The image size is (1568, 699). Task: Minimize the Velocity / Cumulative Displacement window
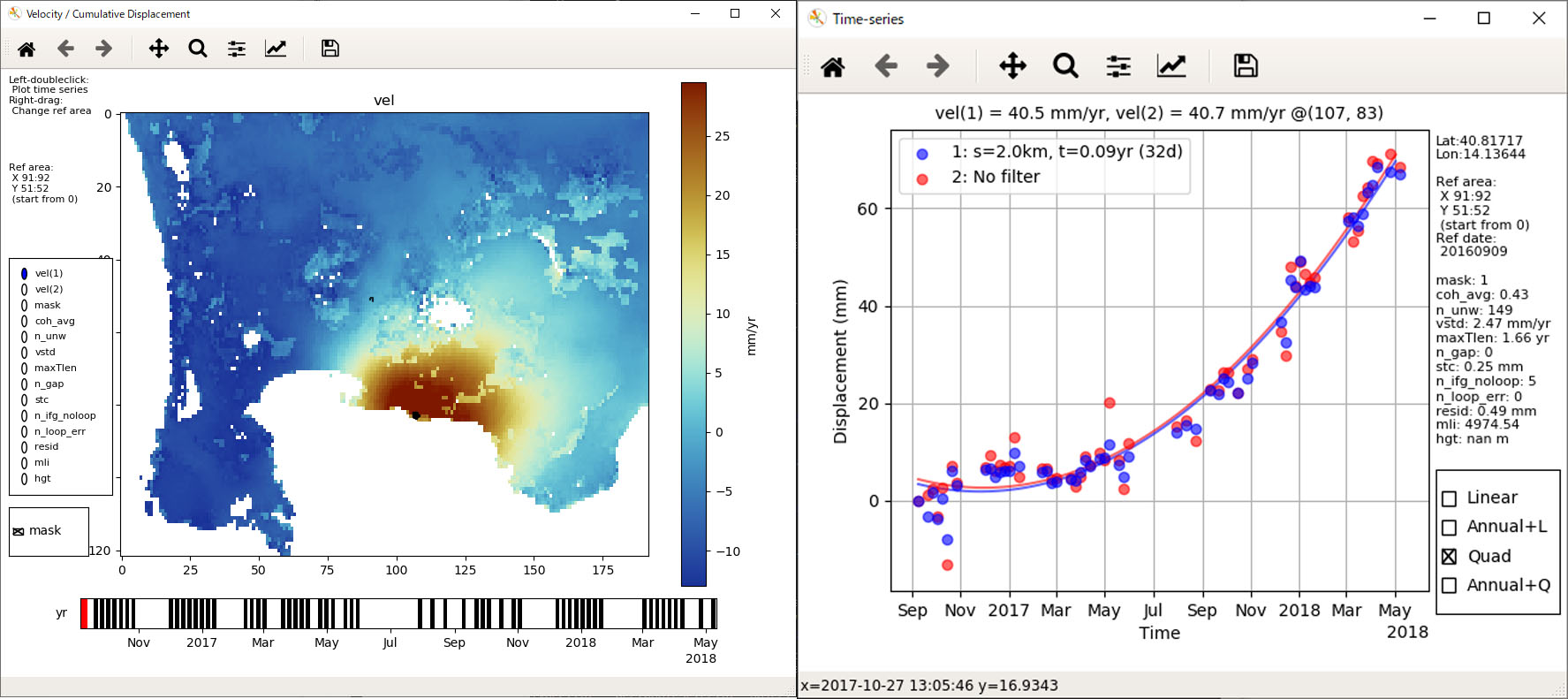[x=695, y=13]
